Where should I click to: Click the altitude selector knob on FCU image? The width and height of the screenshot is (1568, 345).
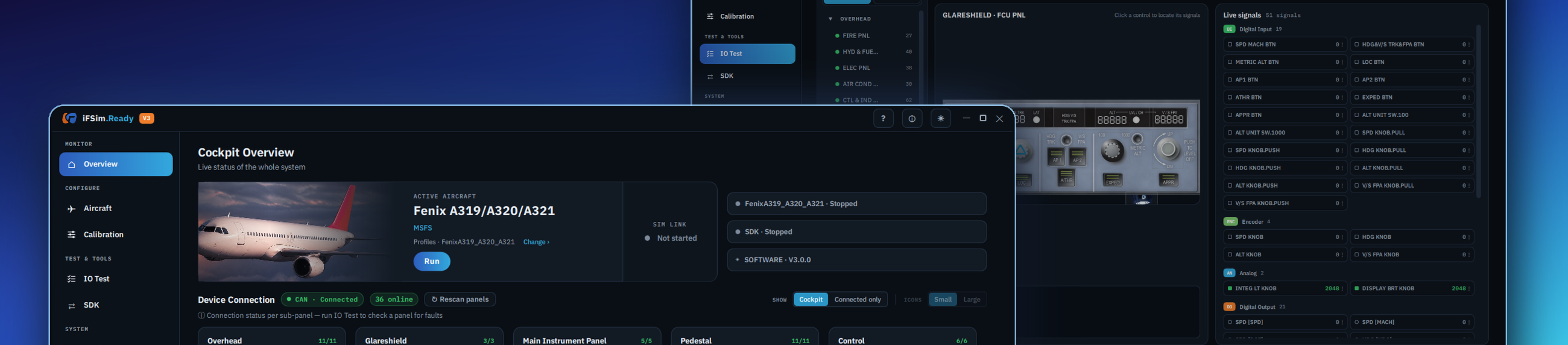point(1113,150)
